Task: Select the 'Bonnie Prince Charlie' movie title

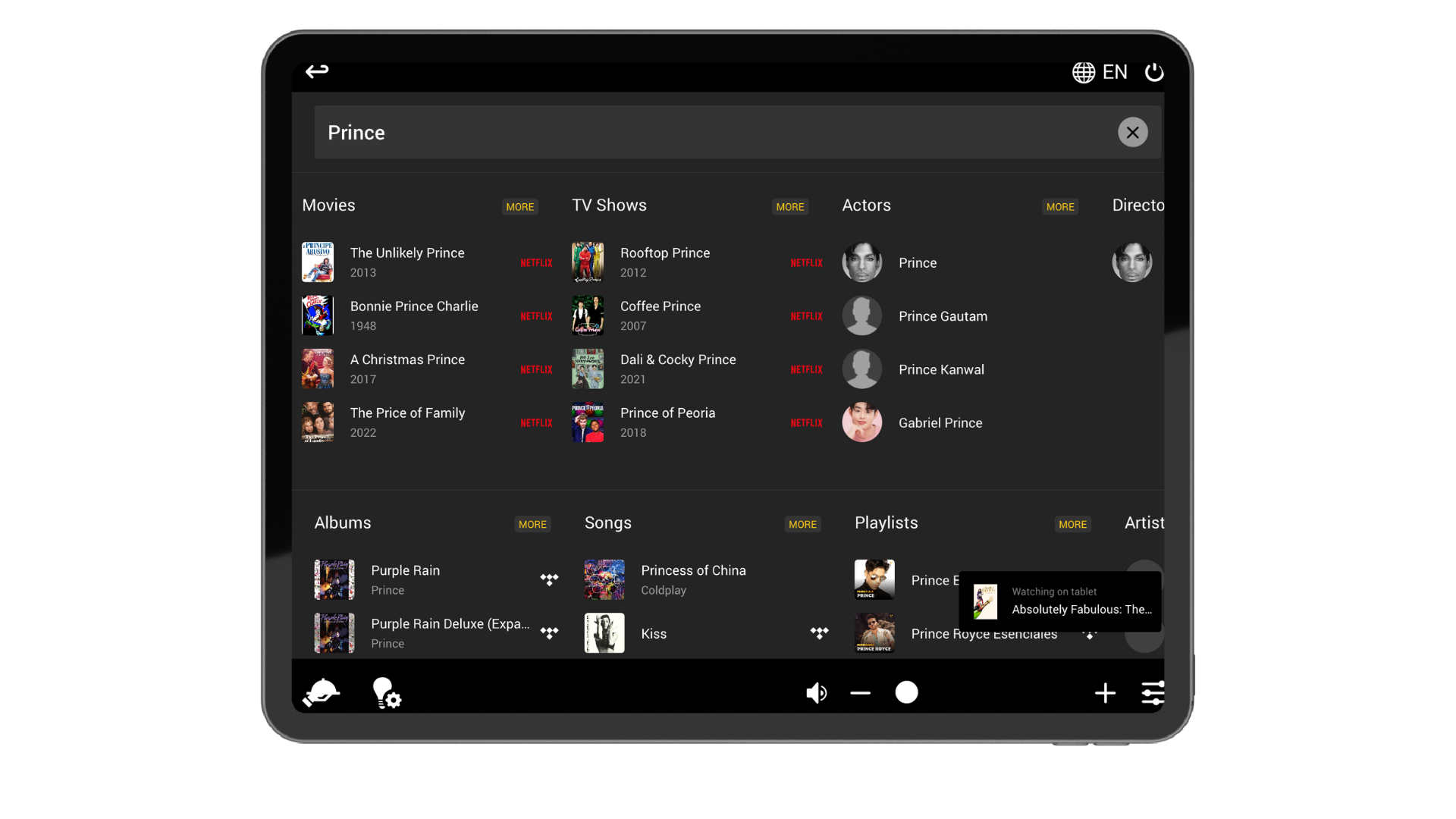Action: 414,306
